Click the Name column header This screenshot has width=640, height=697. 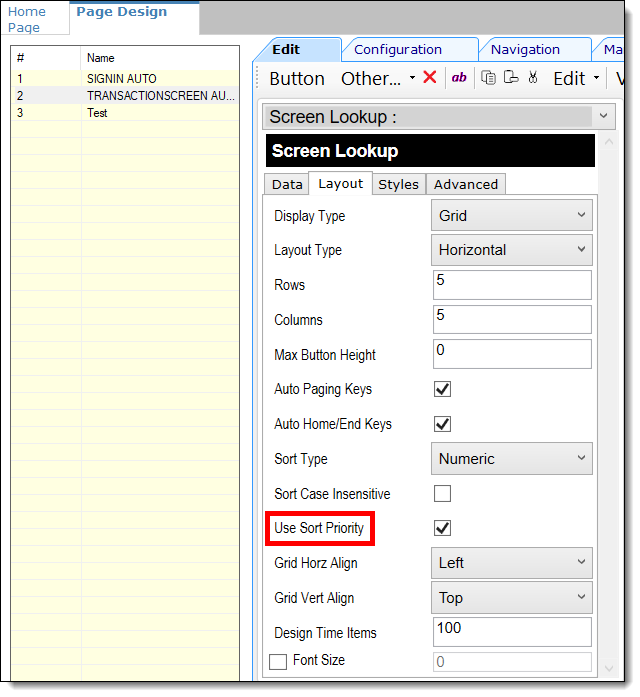[x=160, y=58]
